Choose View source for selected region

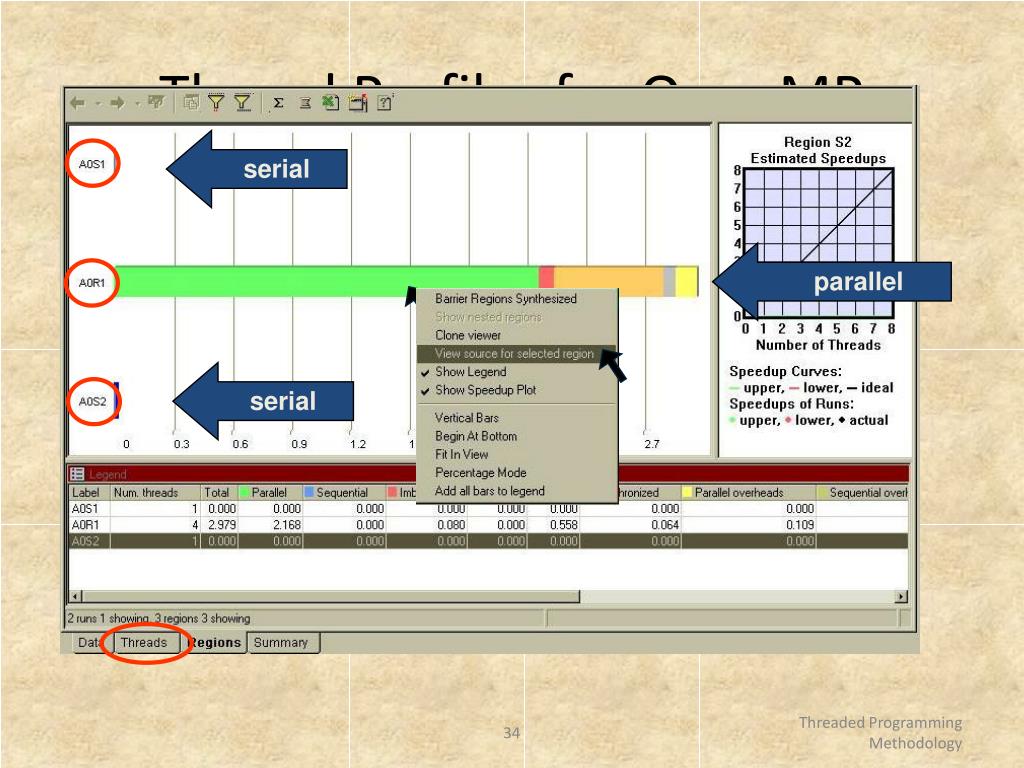tap(515, 353)
